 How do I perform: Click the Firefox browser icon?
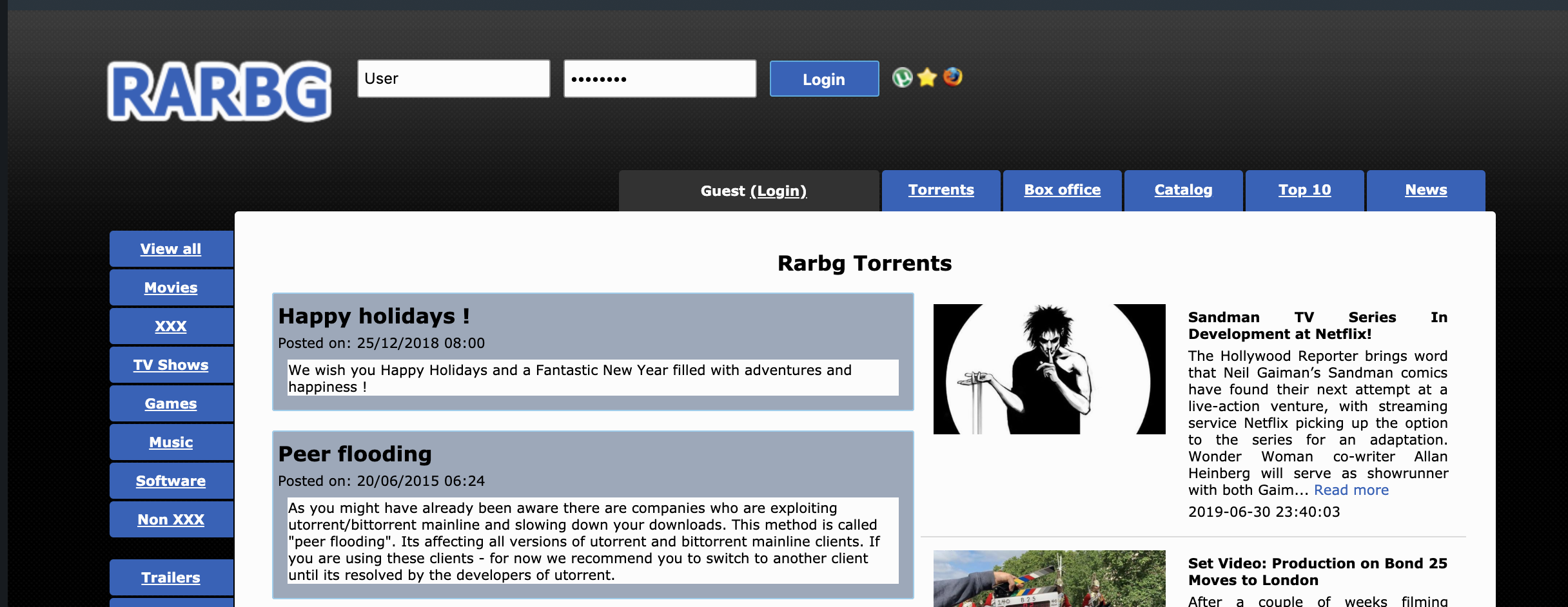(951, 78)
